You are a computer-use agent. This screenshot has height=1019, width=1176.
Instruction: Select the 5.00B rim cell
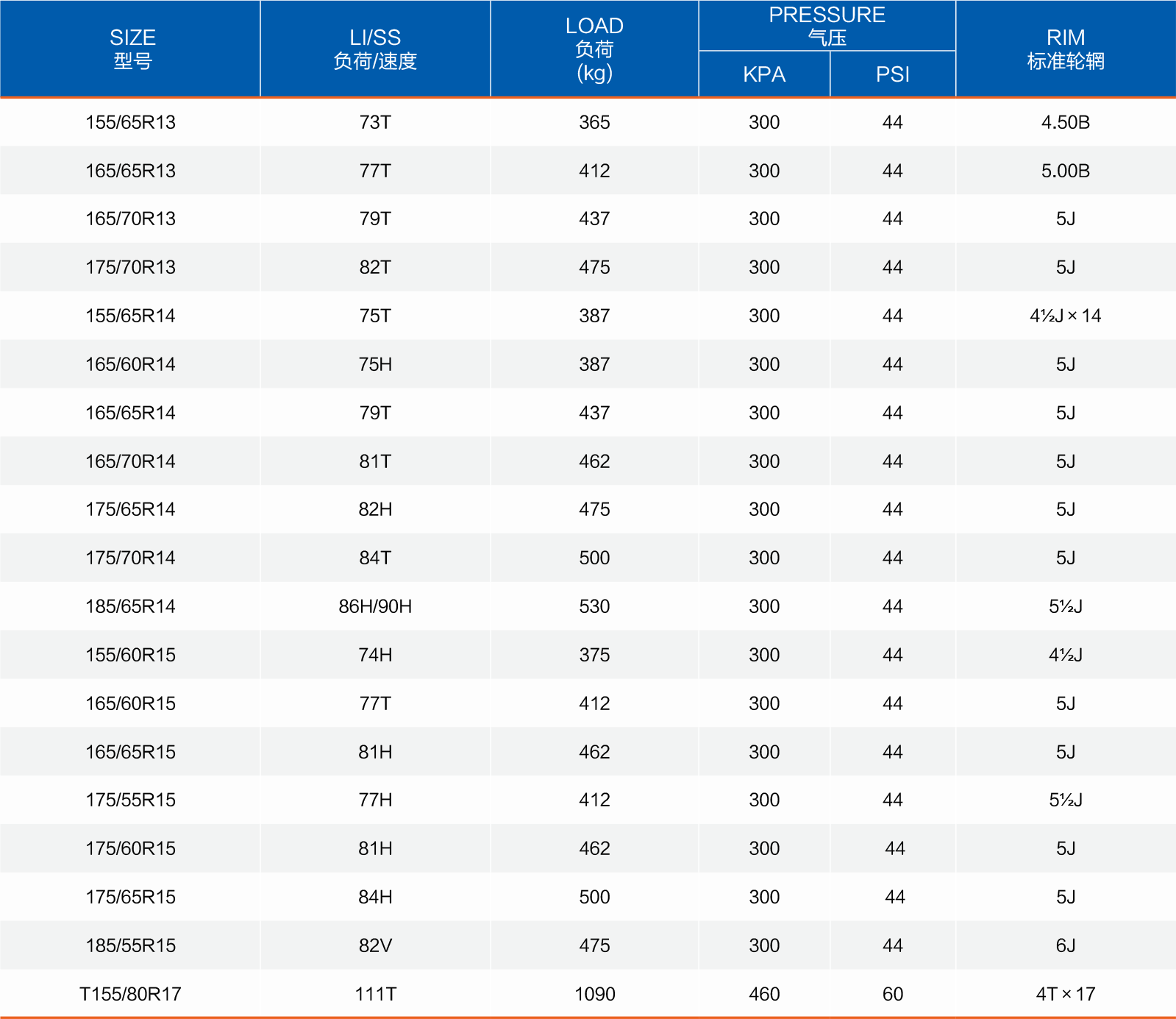point(1066,171)
